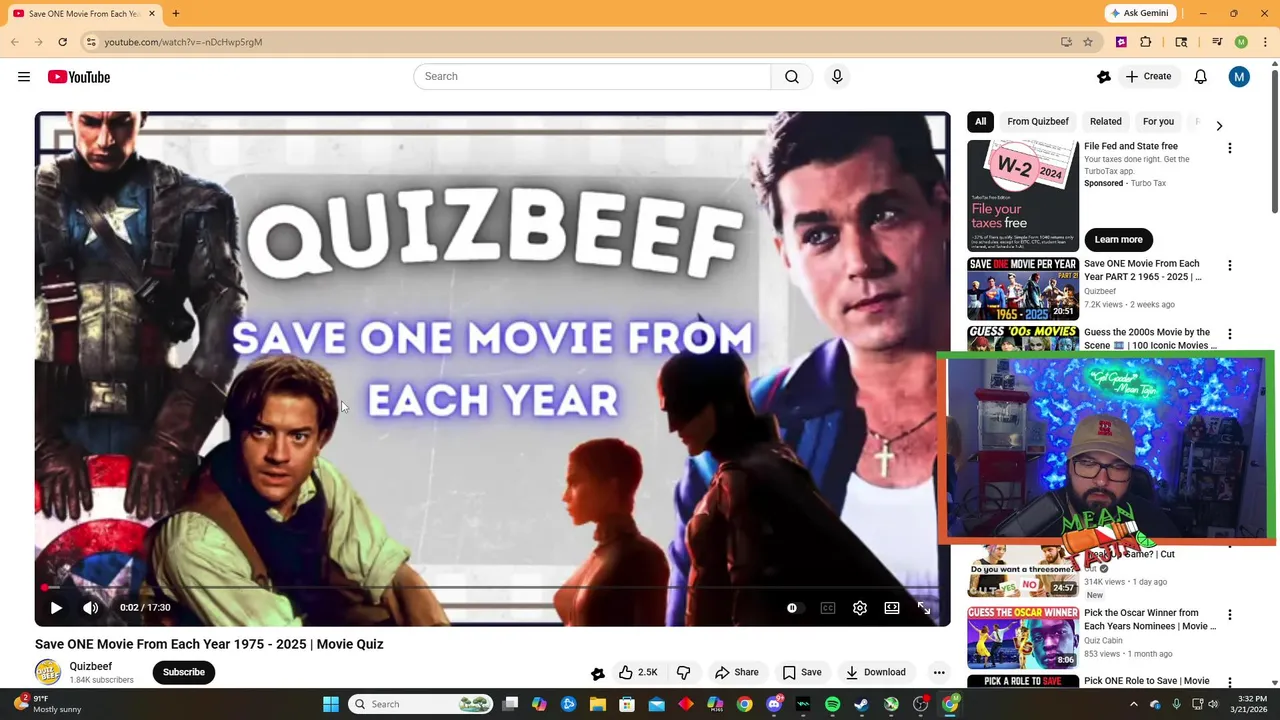Open TurboTax Learn more button
1280x720 pixels.
click(1118, 239)
